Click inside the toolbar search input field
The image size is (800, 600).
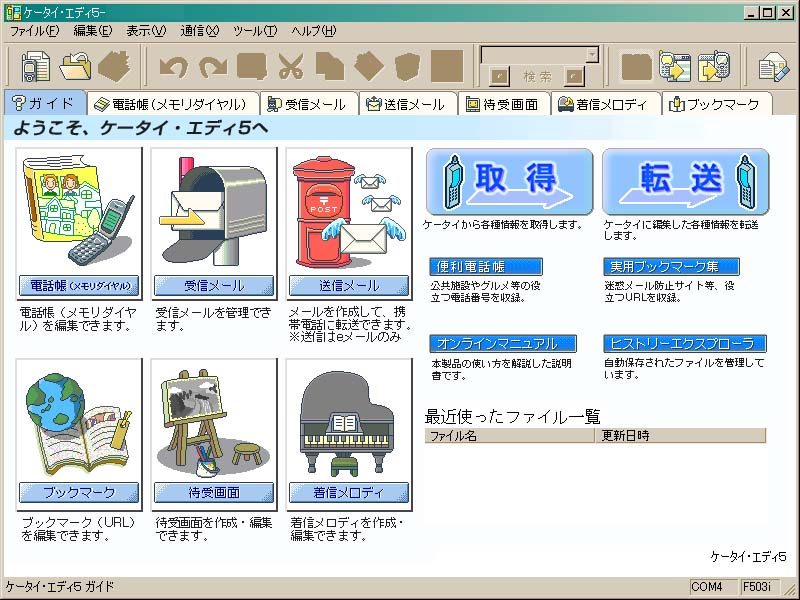coord(533,54)
